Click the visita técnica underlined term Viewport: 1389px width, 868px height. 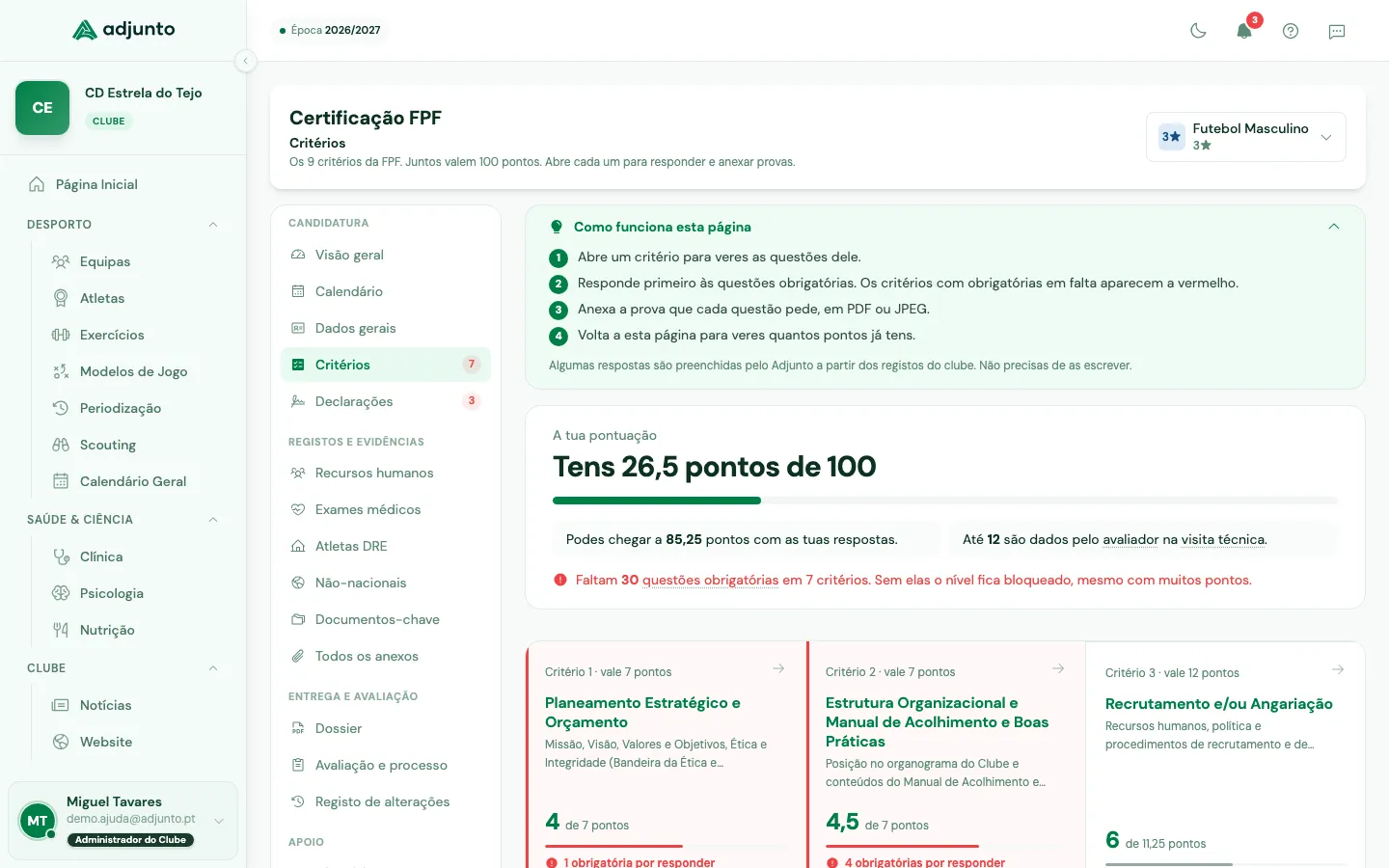point(1223,539)
